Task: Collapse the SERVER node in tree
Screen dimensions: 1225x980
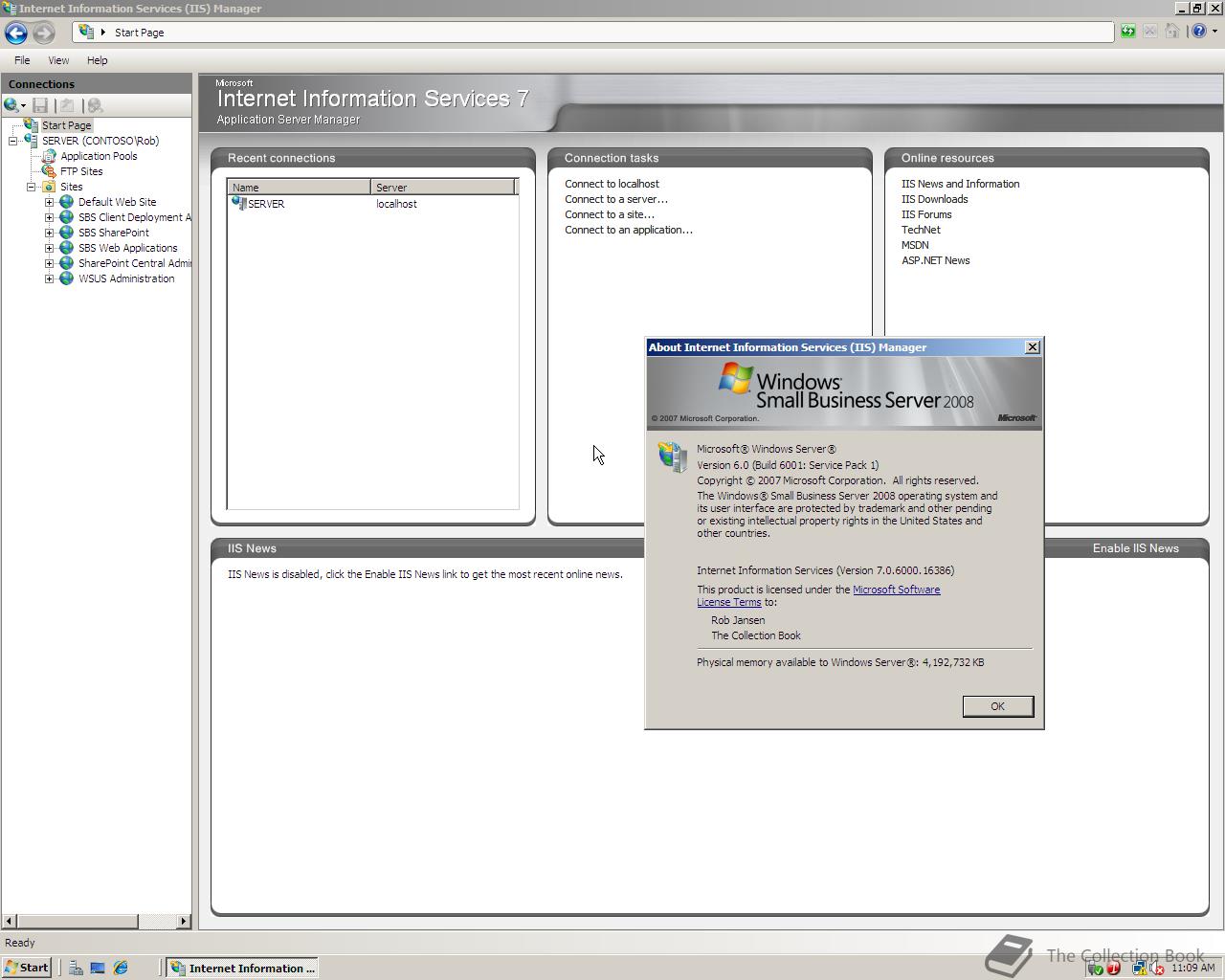Action: pyautogui.click(x=13, y=141)
